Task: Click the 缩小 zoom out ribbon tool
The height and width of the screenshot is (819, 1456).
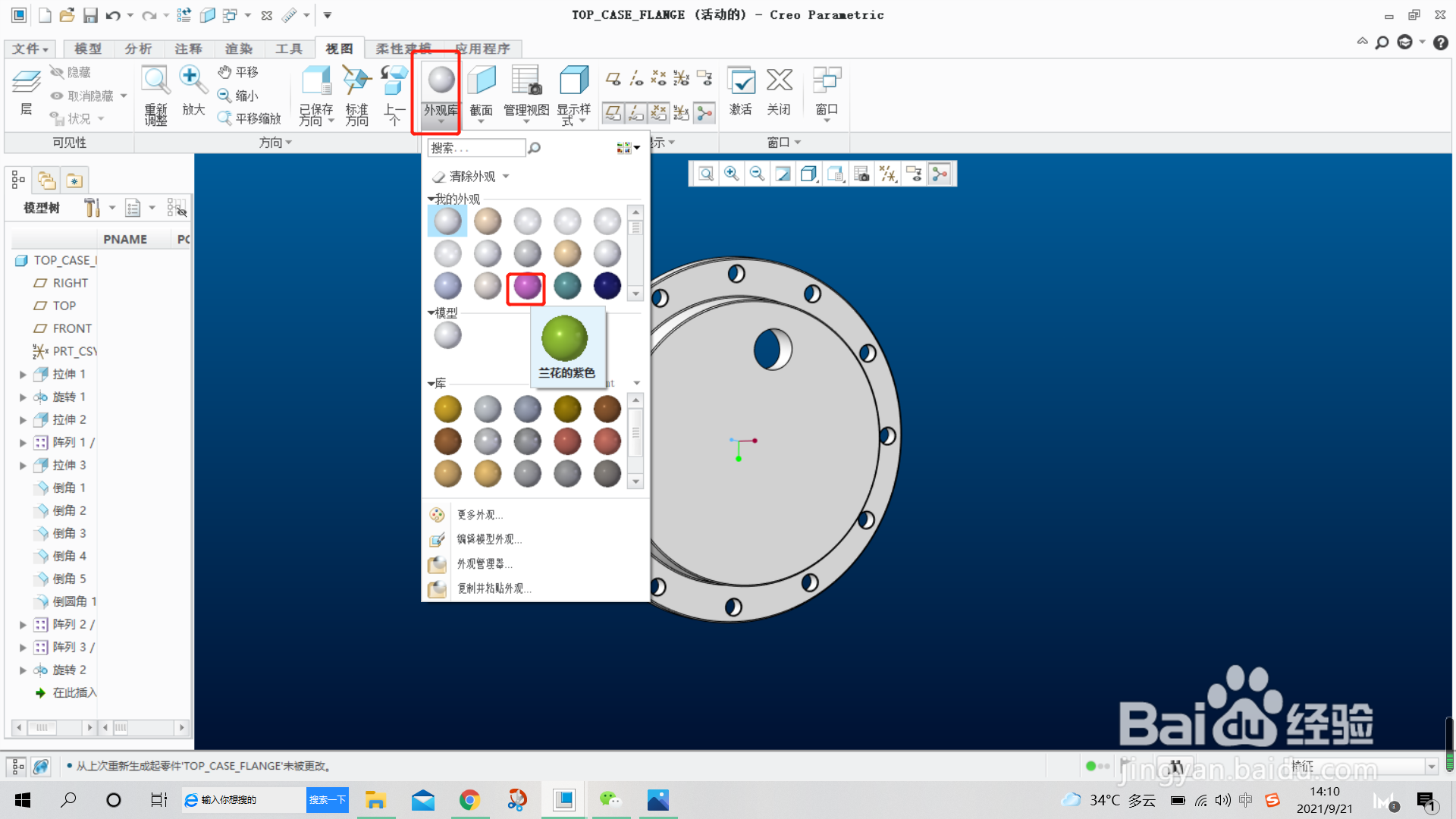Action: [238, 96]
